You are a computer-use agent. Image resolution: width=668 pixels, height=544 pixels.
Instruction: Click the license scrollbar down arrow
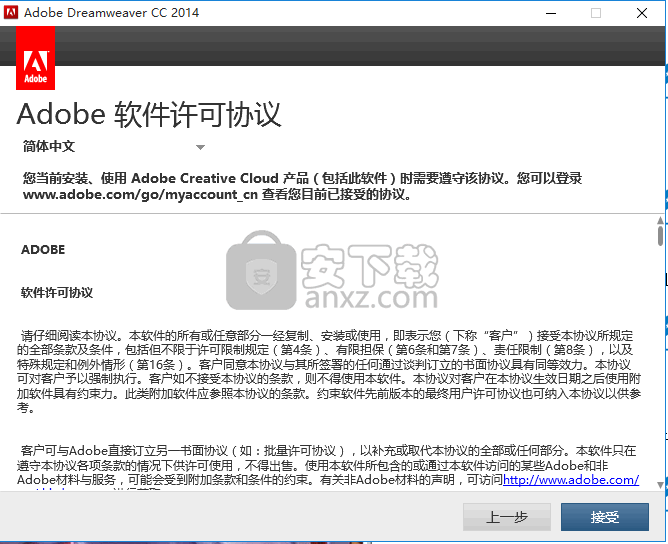pos(660,485)
